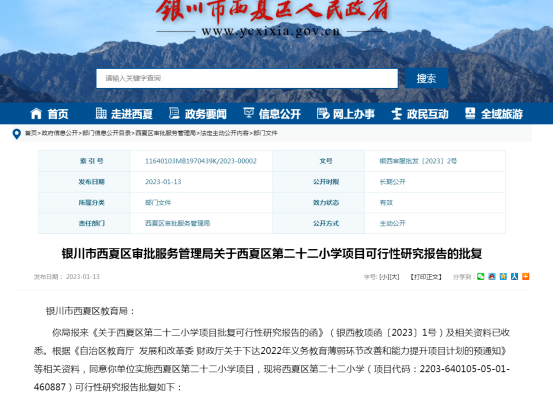Open the 网上办事 navigation menu item
The height and width of the screenshot is (399, 554).
tap(354, 114)
